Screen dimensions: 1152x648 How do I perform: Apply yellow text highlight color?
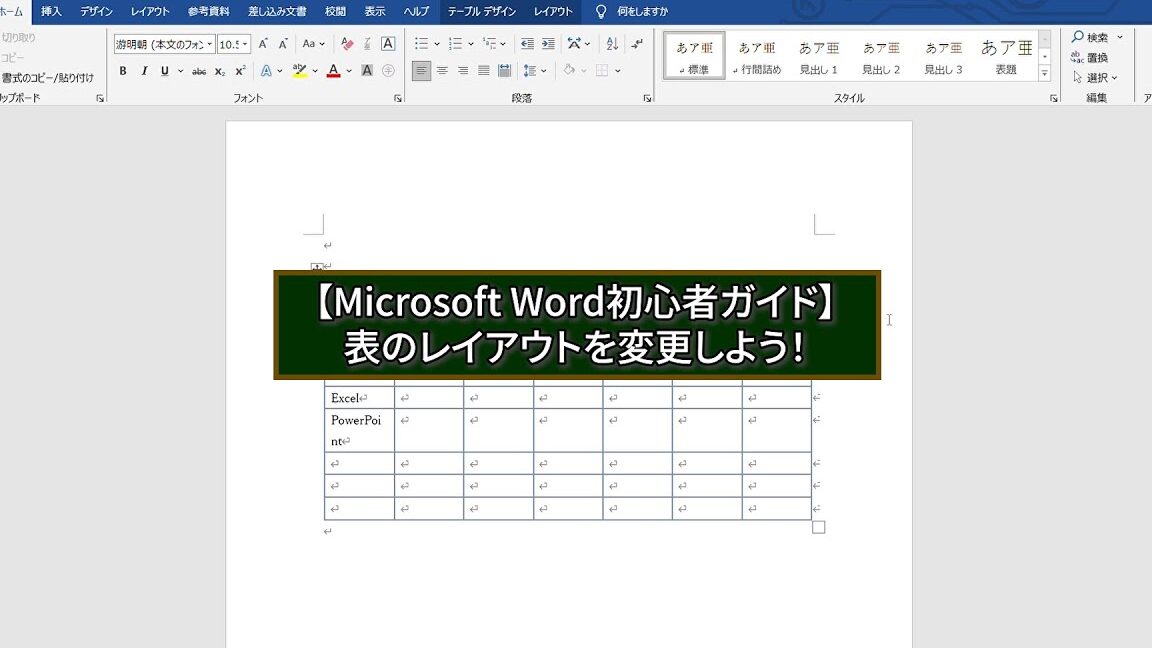tap(300, 71)
